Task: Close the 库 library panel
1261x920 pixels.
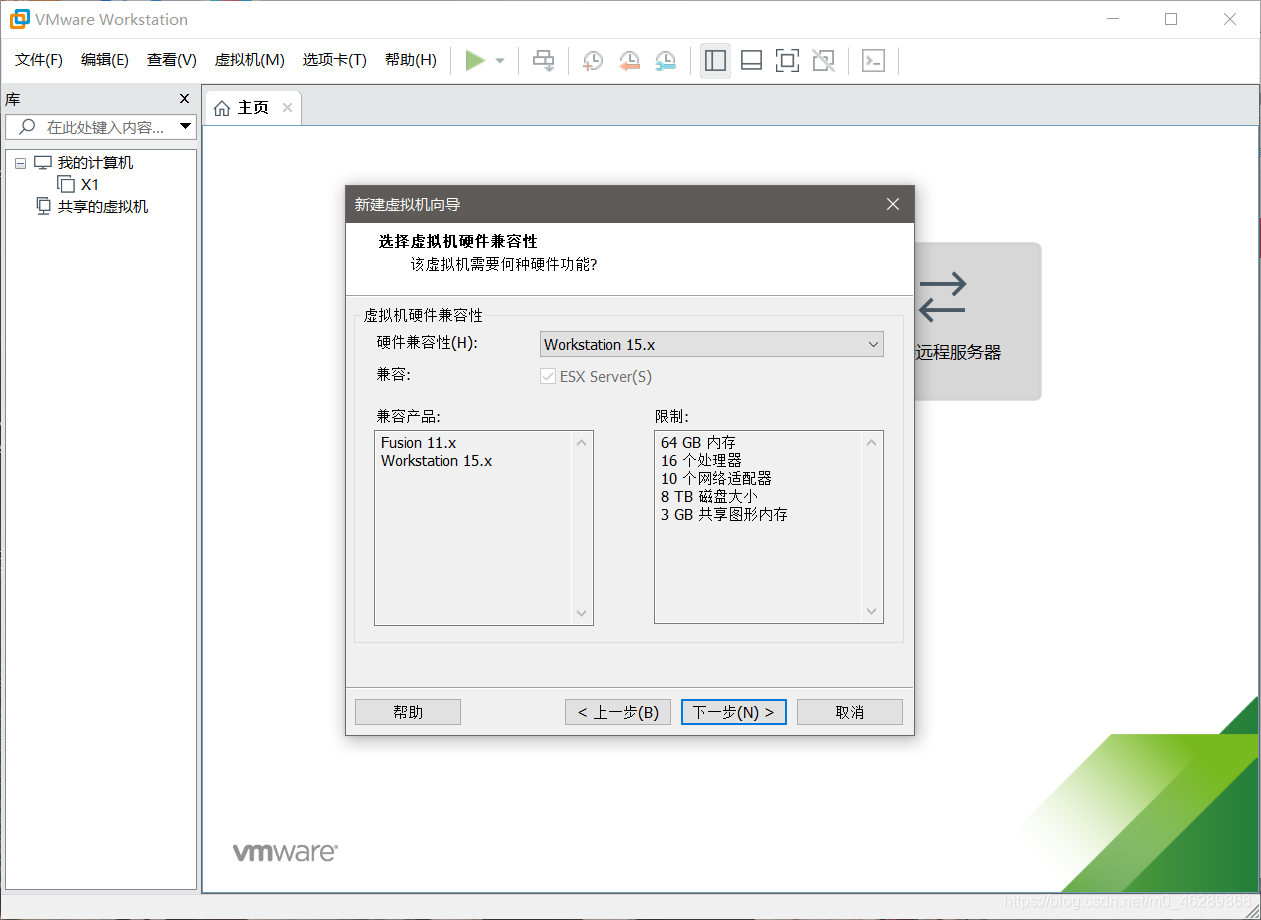Action: [184, 98]
